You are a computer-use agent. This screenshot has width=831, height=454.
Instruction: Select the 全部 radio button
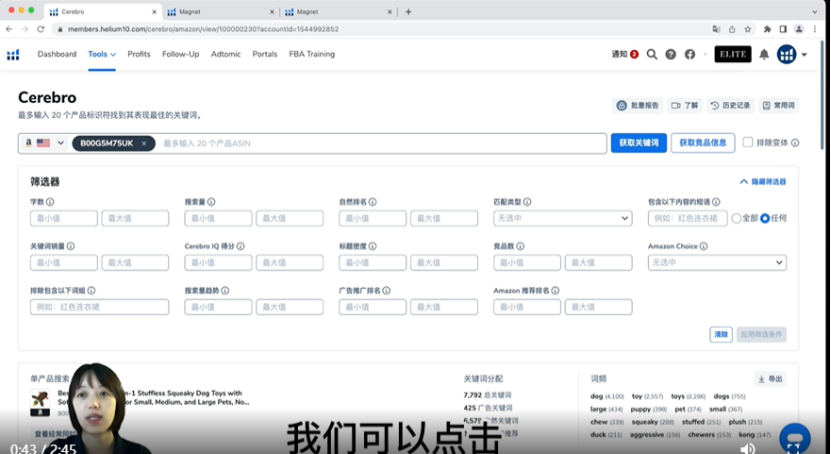pos(737,218)
